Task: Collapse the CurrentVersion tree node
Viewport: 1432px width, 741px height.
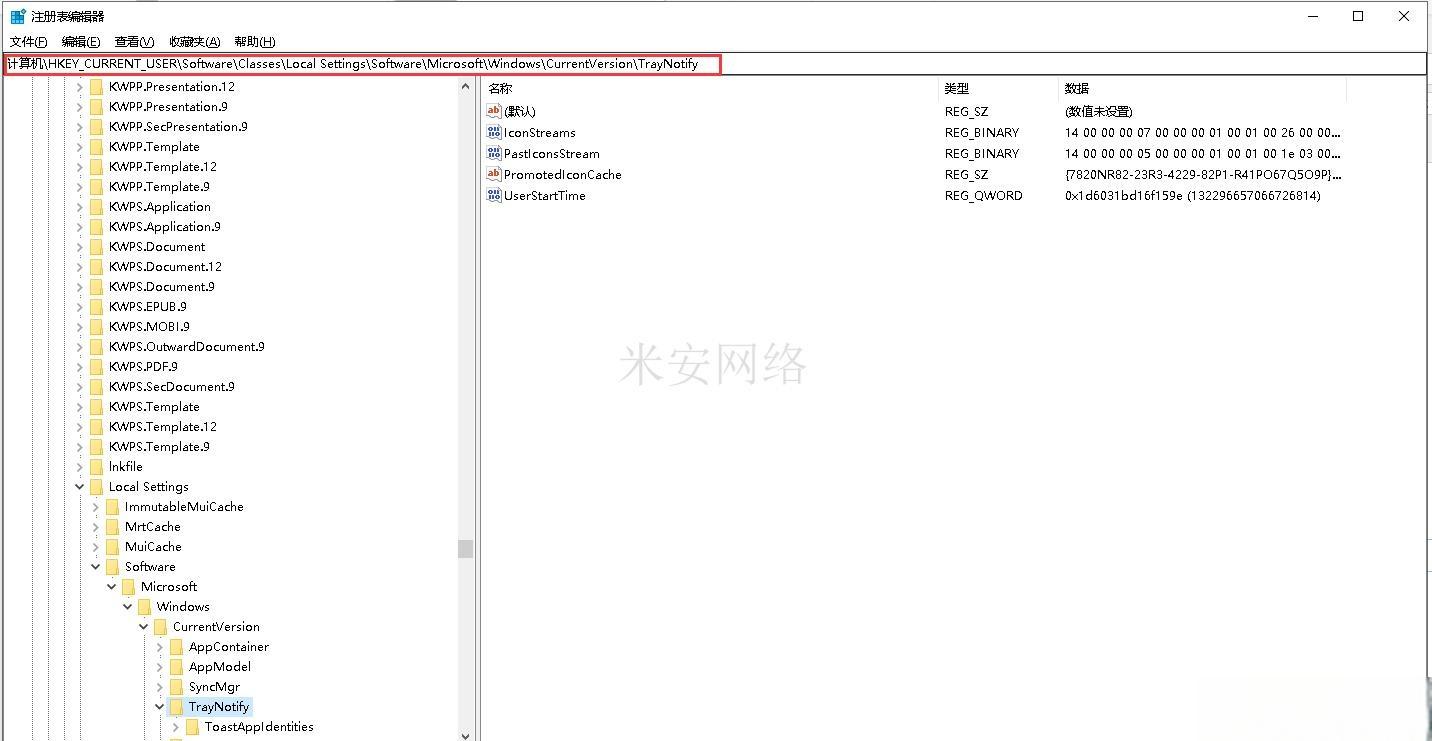Action: click(x=144, y=627)
